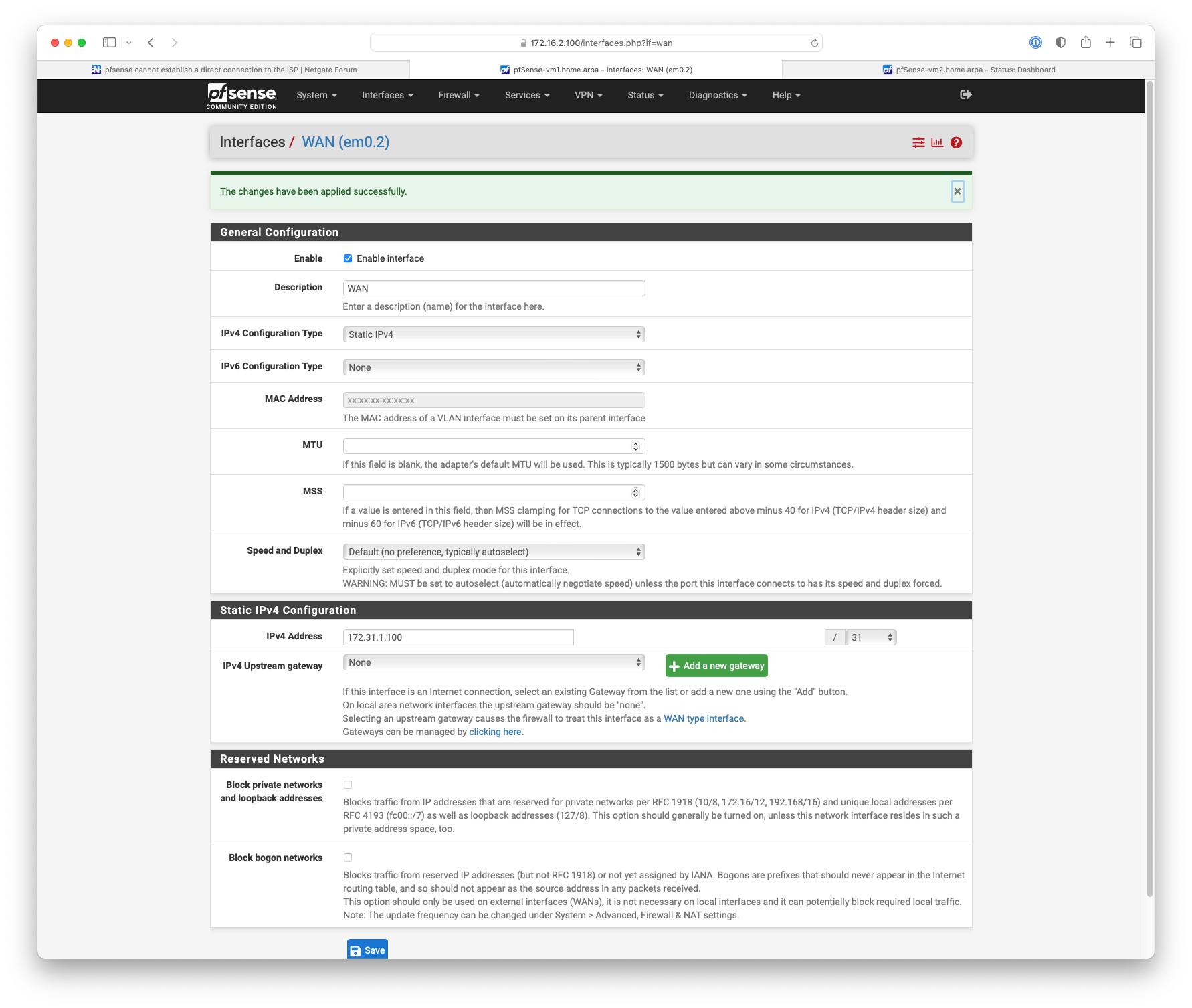
Task: Go back with Safari back arrow
Action: click(x=151, y=43)
